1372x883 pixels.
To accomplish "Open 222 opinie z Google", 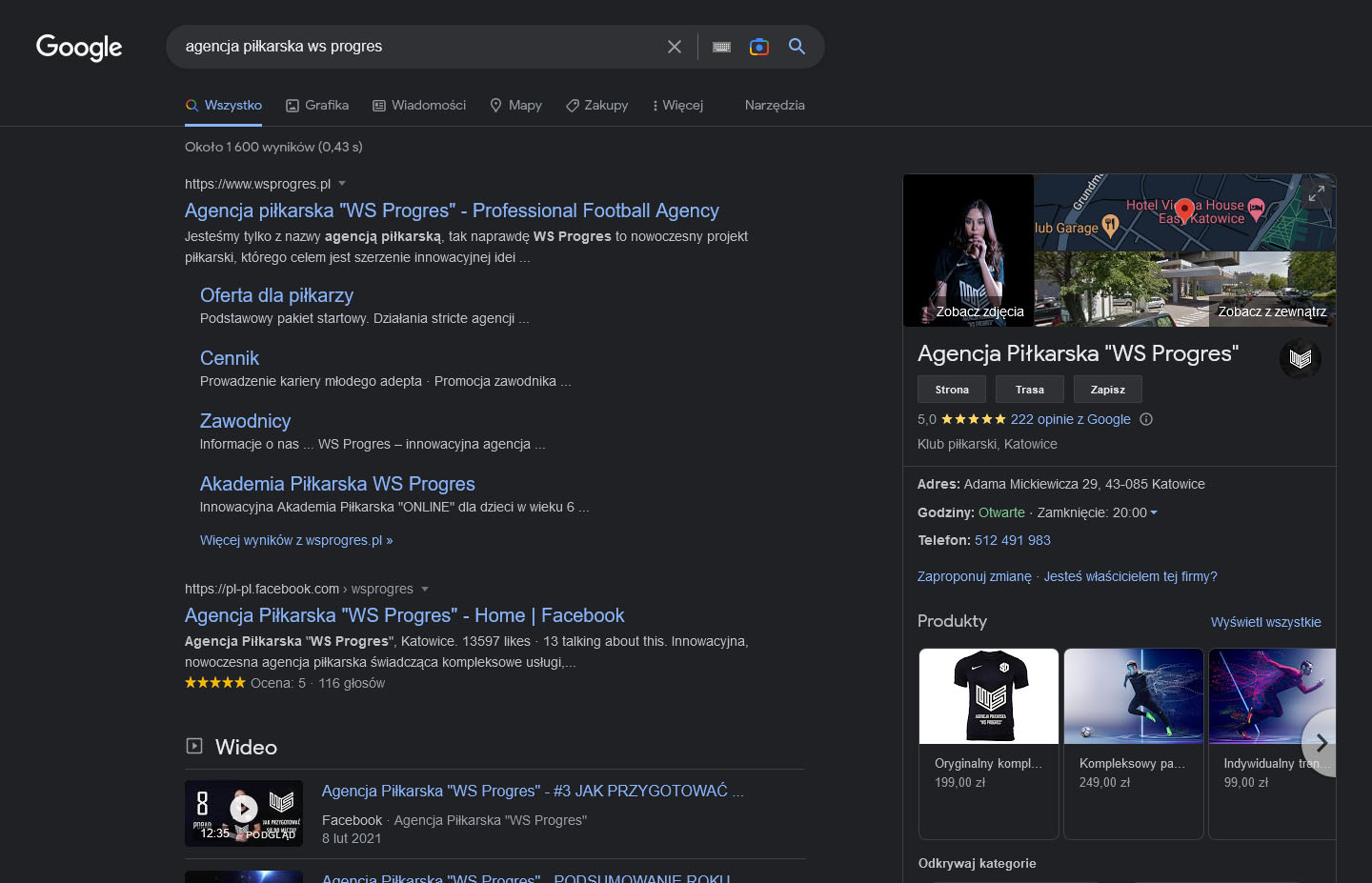I will coord(1071,419).
